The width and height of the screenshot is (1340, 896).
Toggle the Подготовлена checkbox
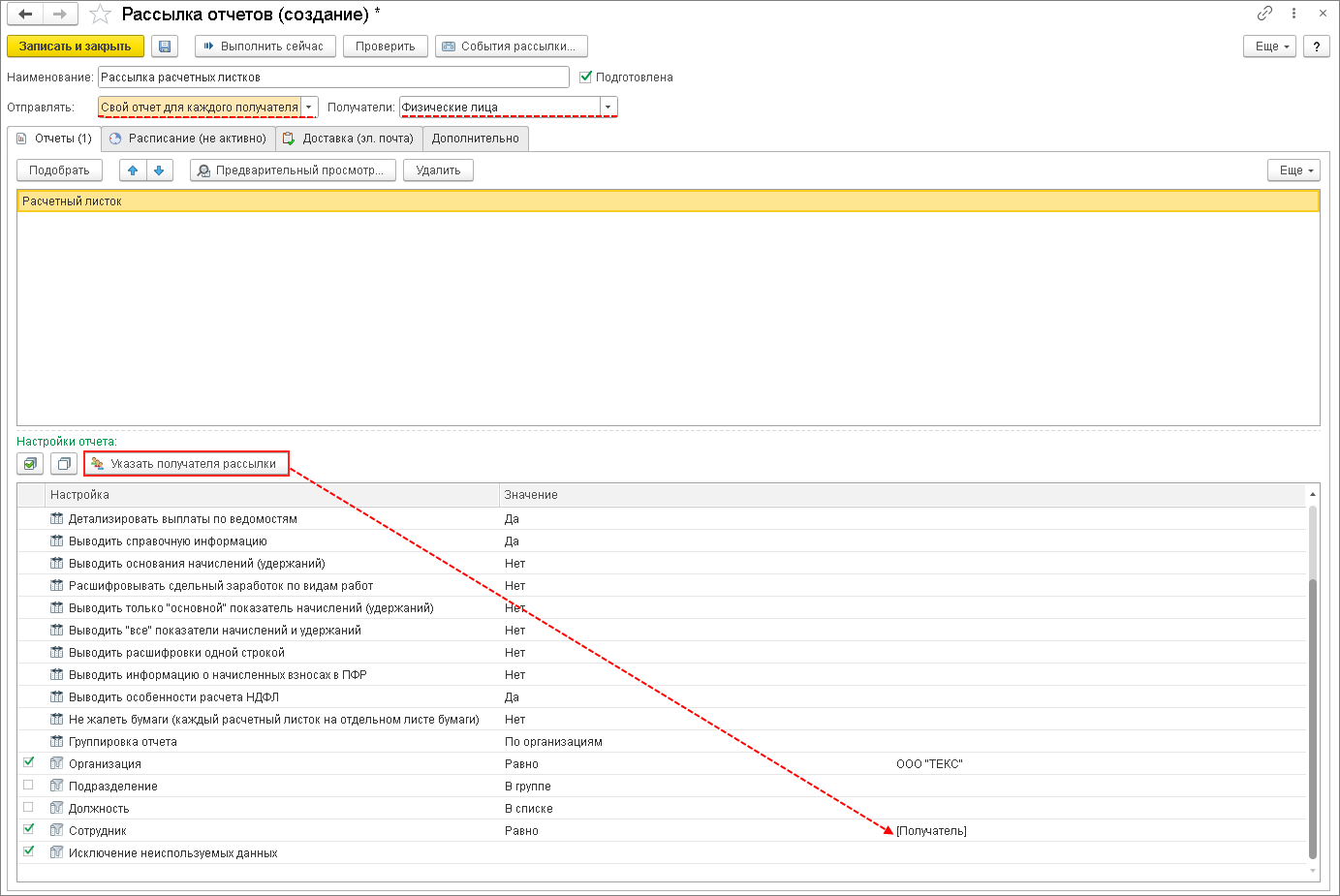(585, 77)
